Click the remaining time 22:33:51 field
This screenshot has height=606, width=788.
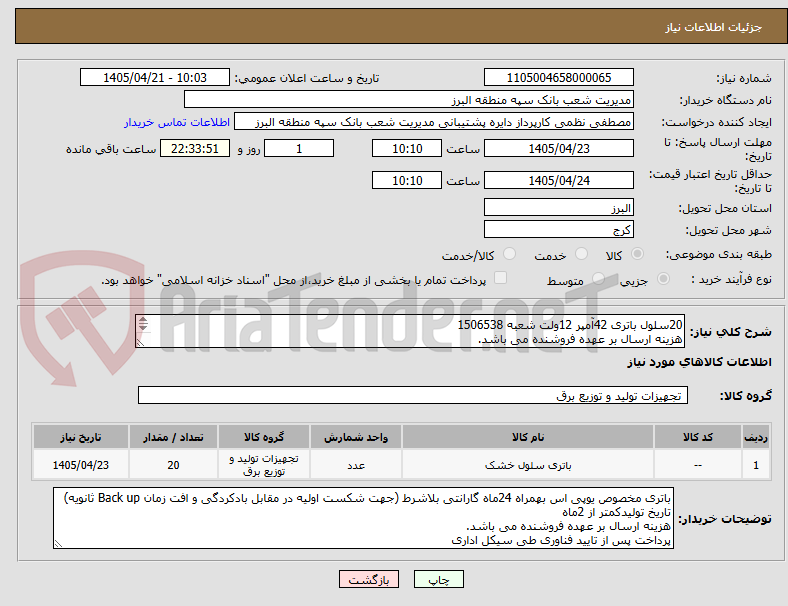[195, 148]
